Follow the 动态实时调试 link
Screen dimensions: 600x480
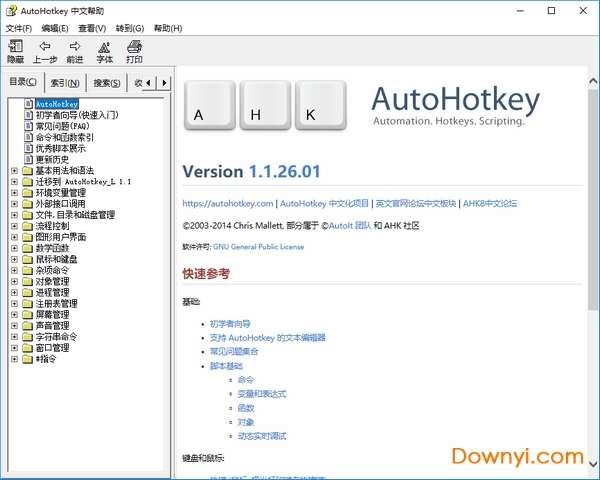(x=262, y=436)
